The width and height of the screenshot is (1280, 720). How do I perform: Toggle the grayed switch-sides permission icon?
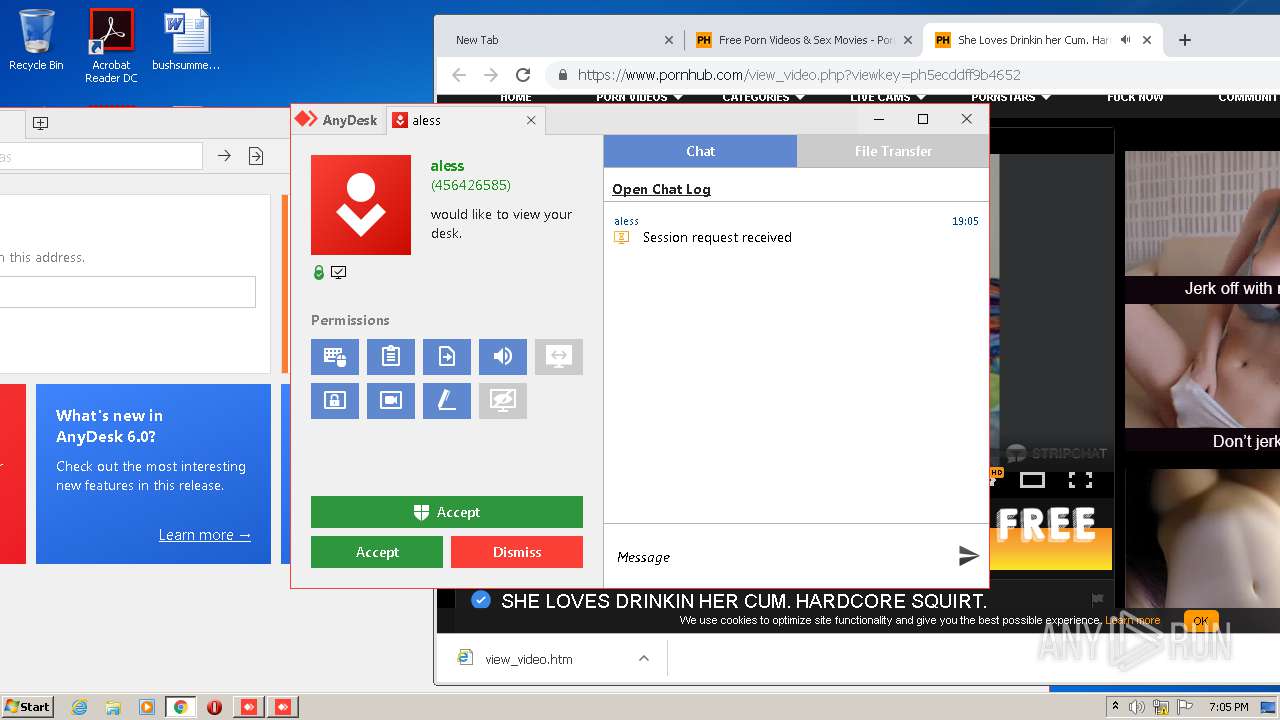(559, 357)
